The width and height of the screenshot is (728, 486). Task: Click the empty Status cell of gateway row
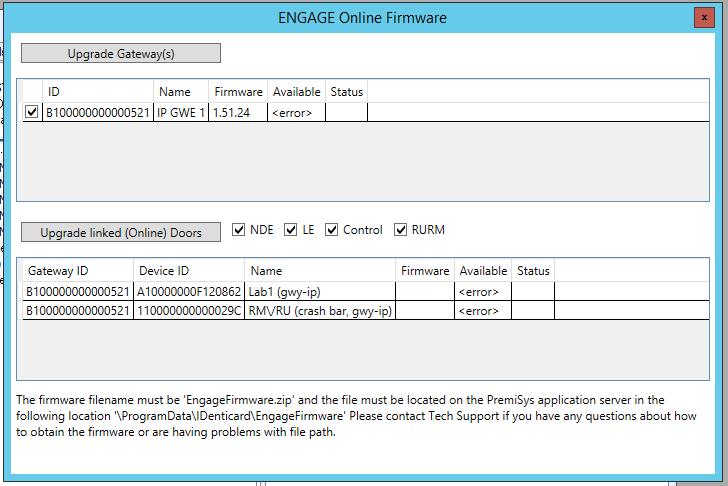tap(346, 112)
